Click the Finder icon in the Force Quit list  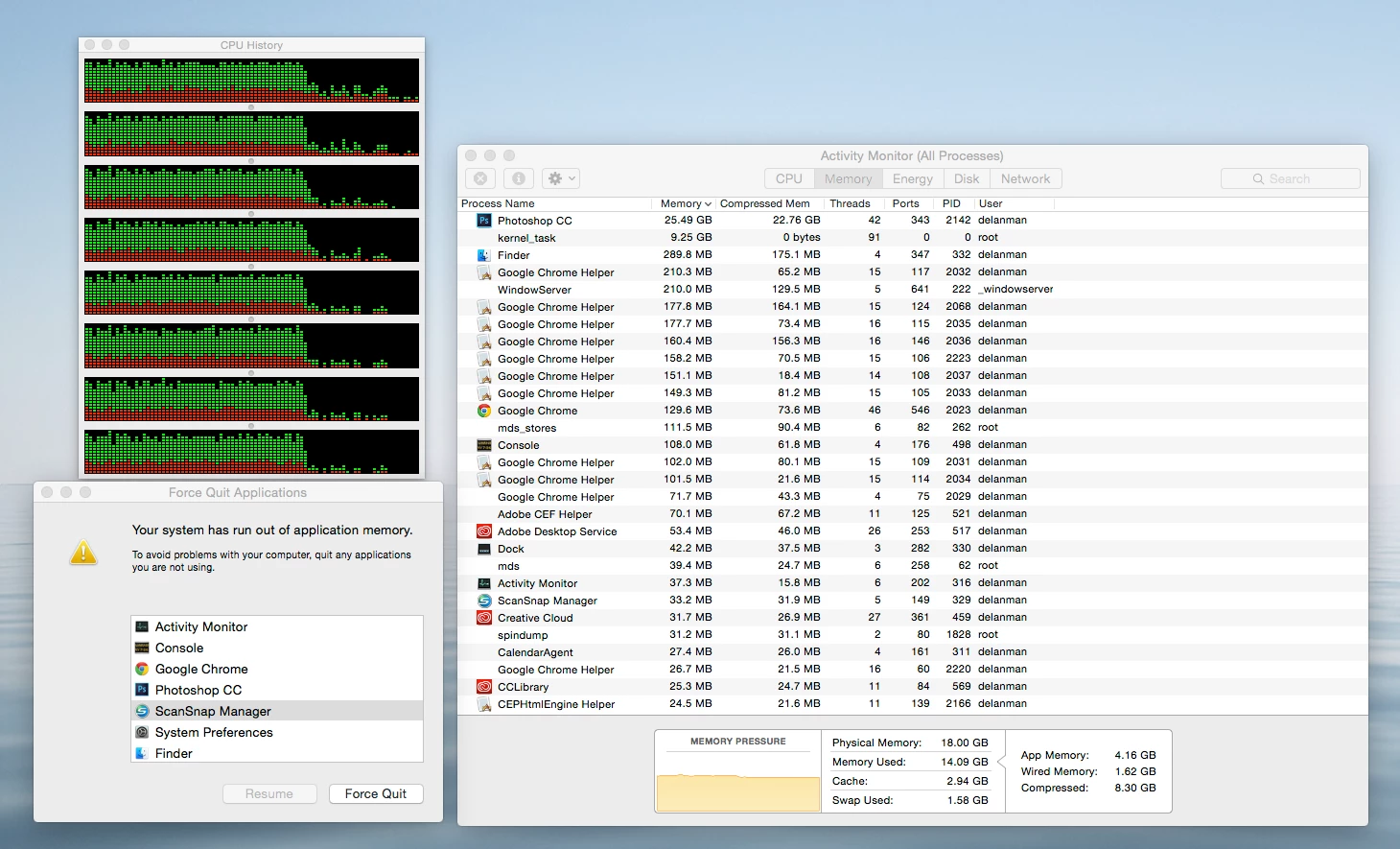pos(142,753)
